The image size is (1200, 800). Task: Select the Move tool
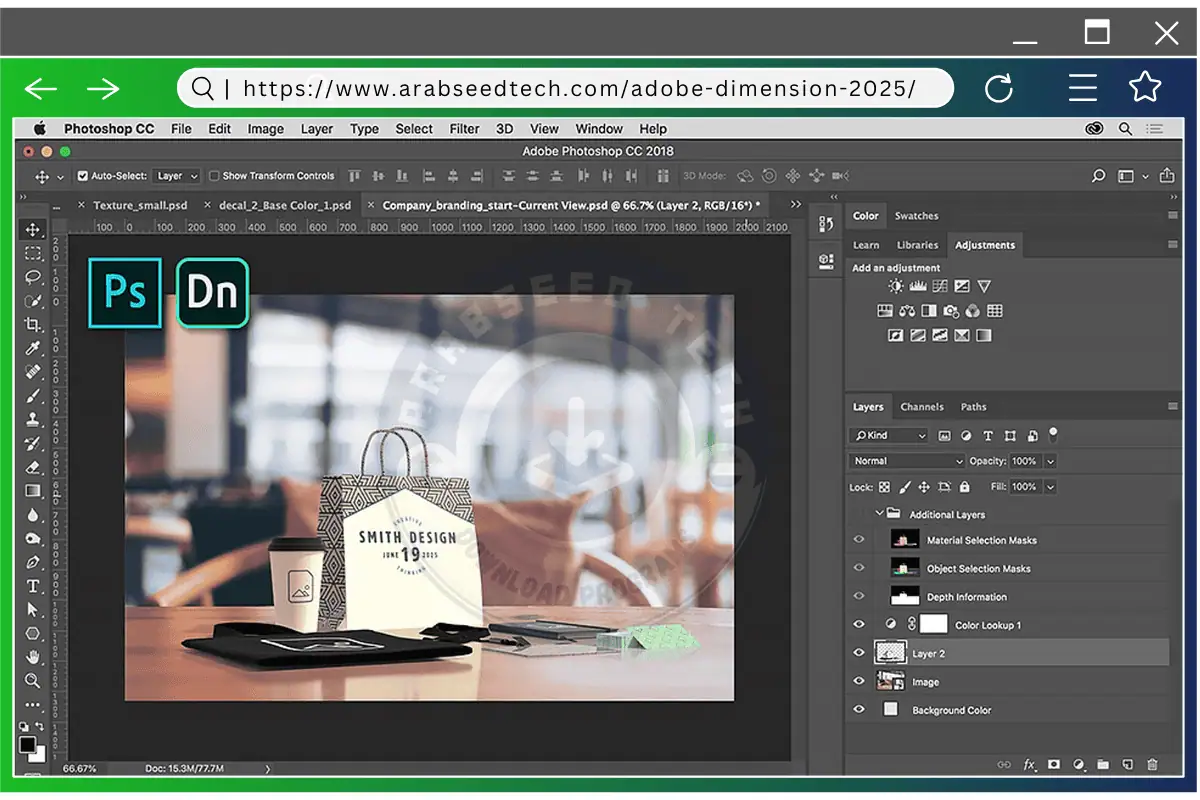33,230
